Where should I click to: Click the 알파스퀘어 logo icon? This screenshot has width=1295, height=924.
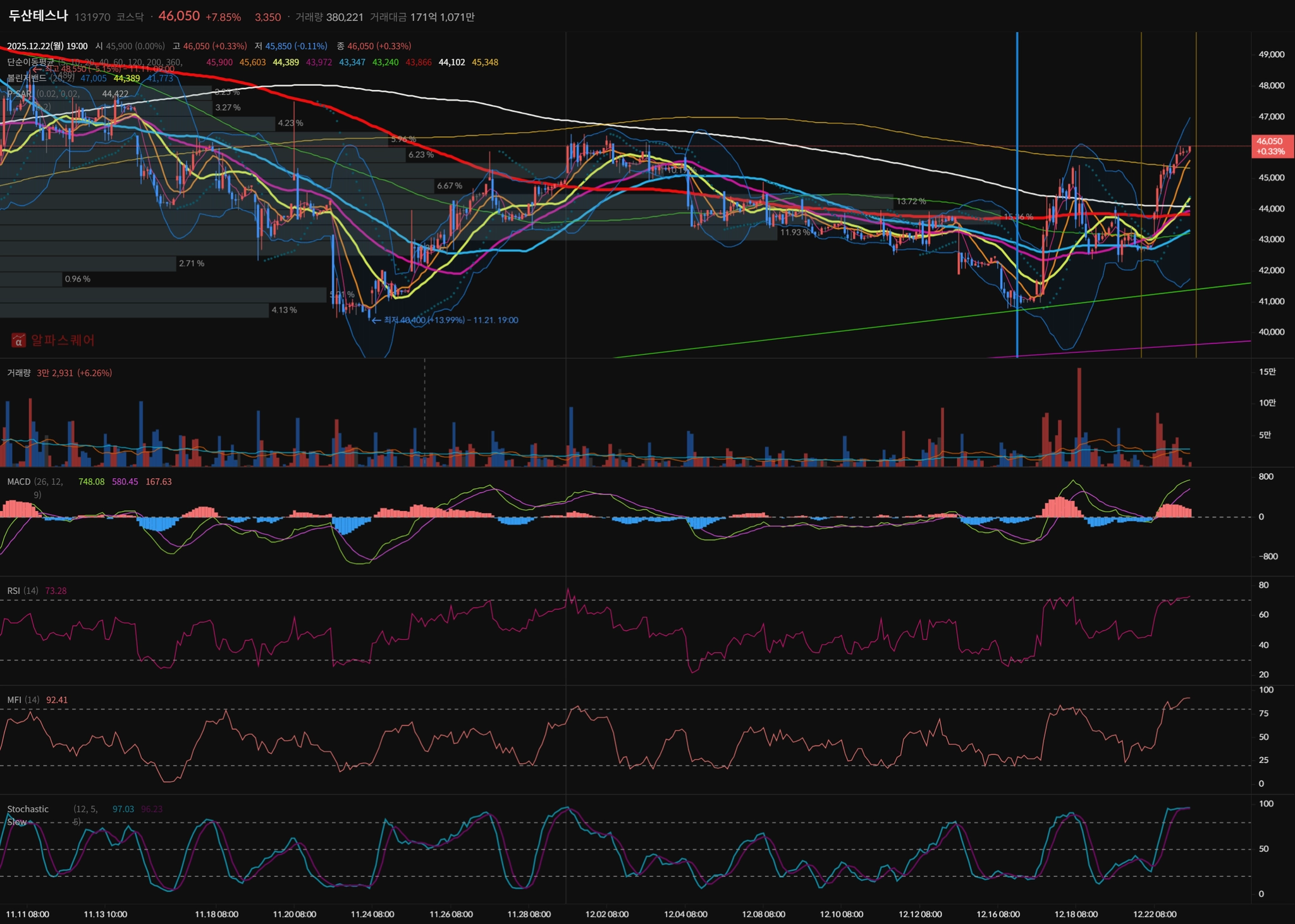point(18,340)
